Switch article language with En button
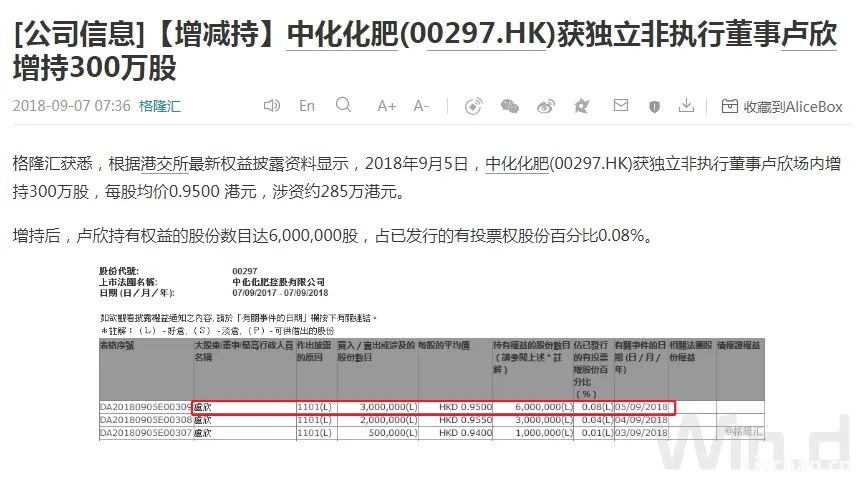 [307, 106]
